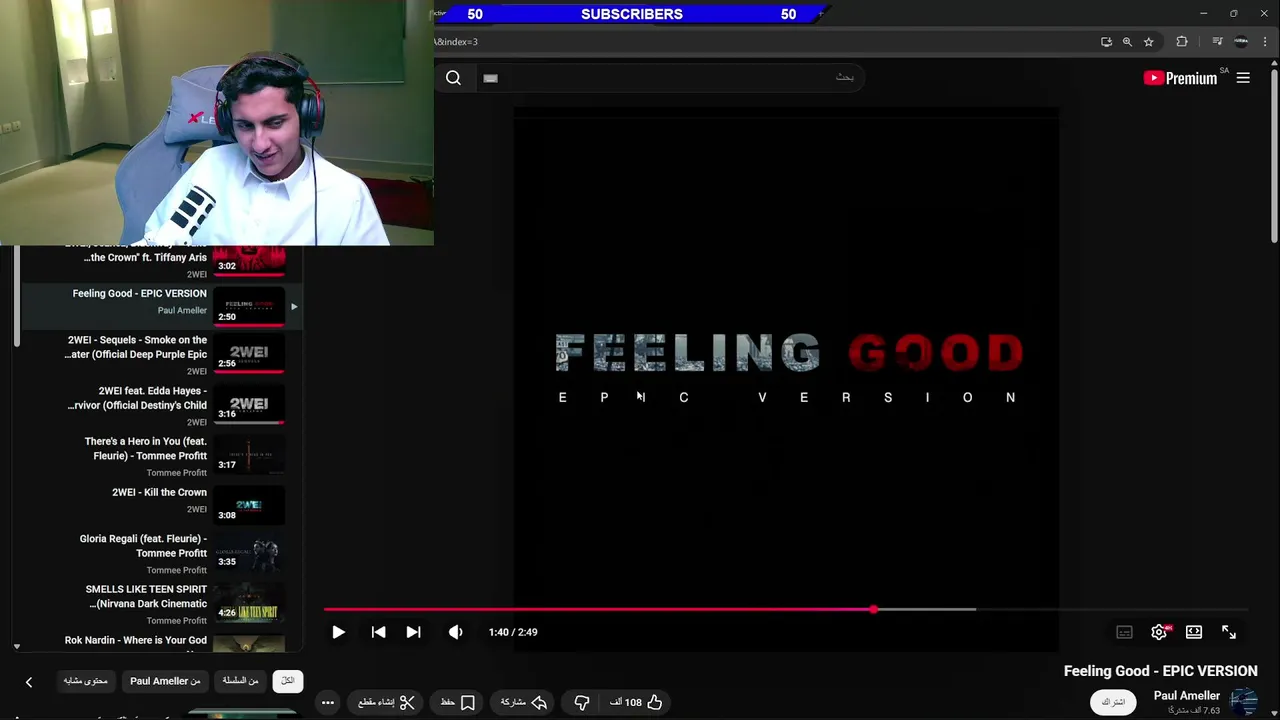This screenshot has height=720, width=1280.
Task: Click the 3:17 Hero in You thumbnail
Action: pos(249,454)
